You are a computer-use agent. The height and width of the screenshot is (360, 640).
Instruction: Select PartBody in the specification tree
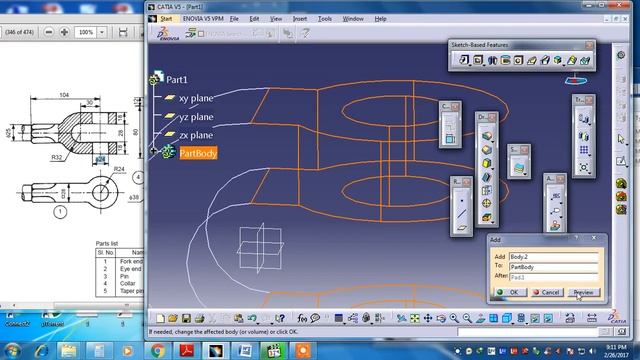click(198, 153)
